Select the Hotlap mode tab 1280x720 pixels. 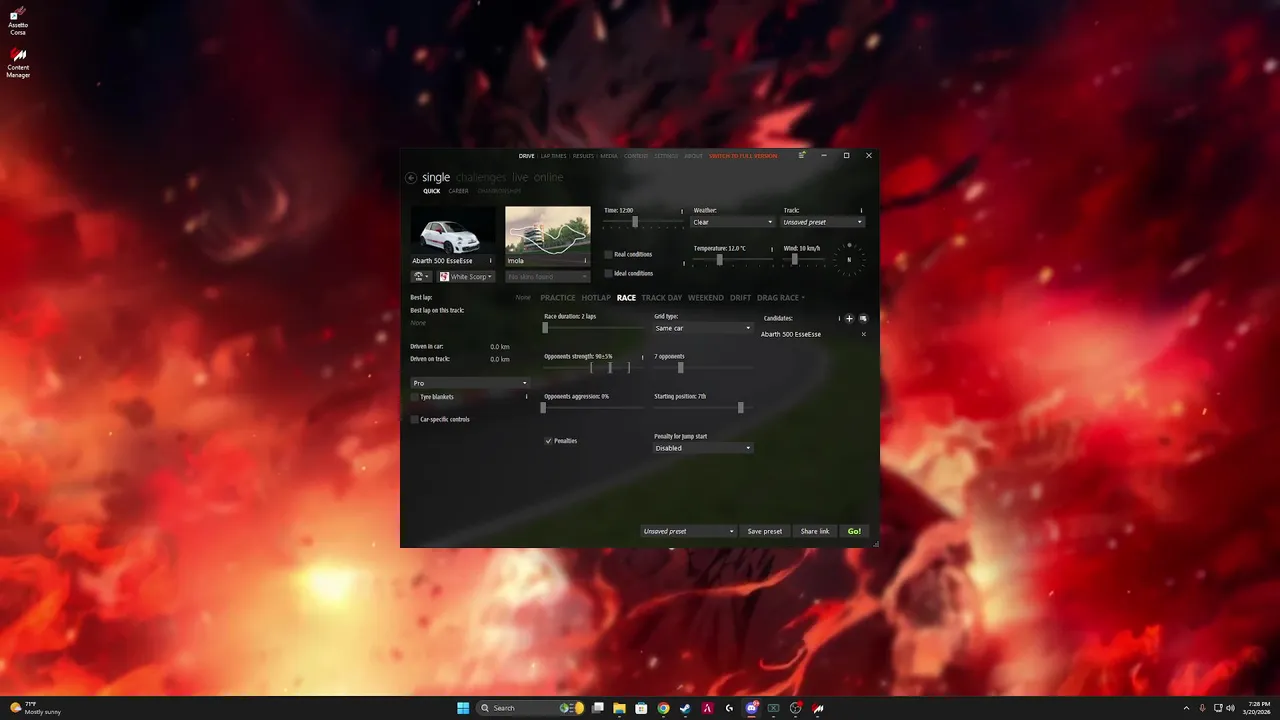coord(596,298)
